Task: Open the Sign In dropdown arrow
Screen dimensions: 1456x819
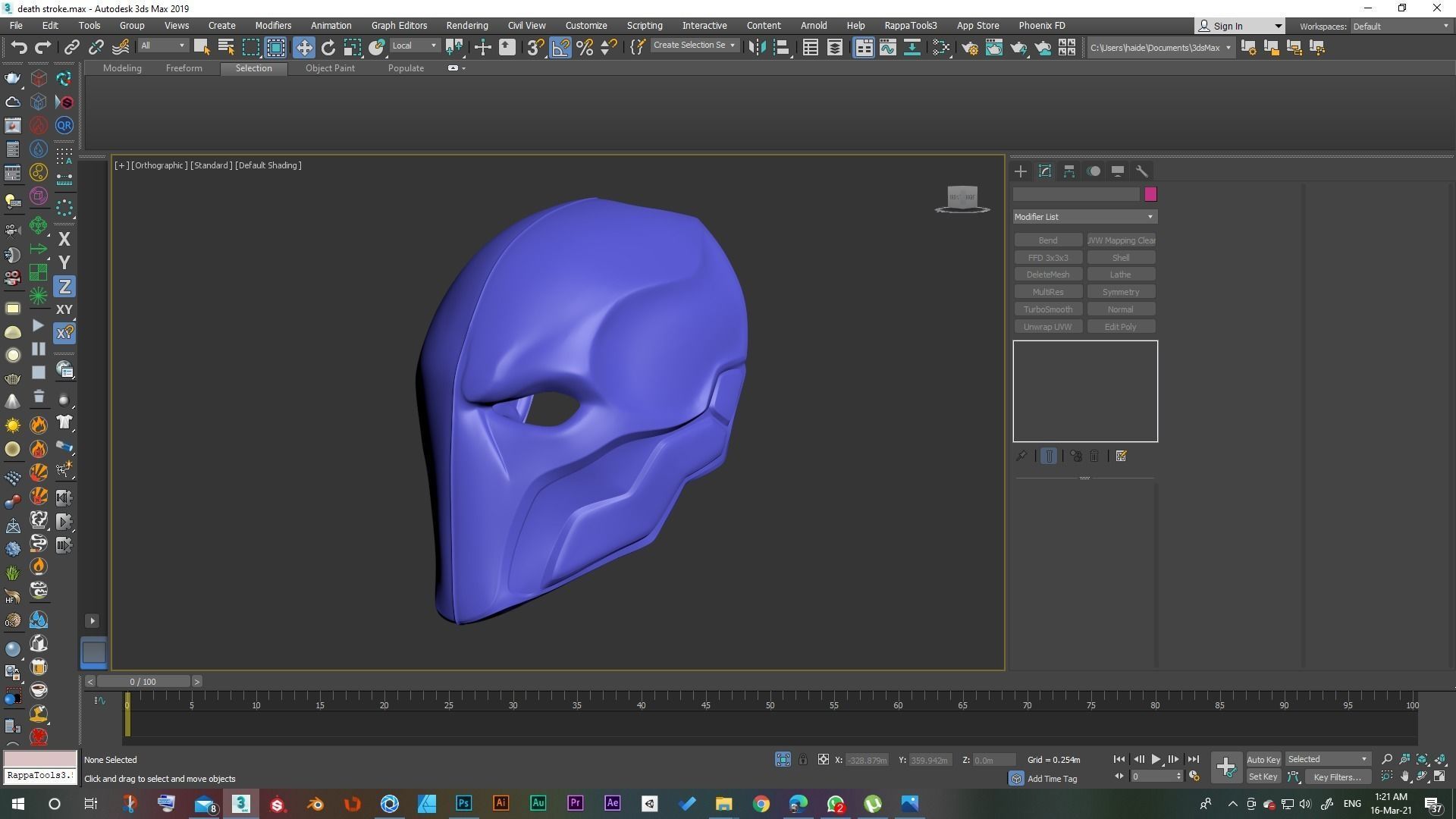Action: click(1278, 27)
